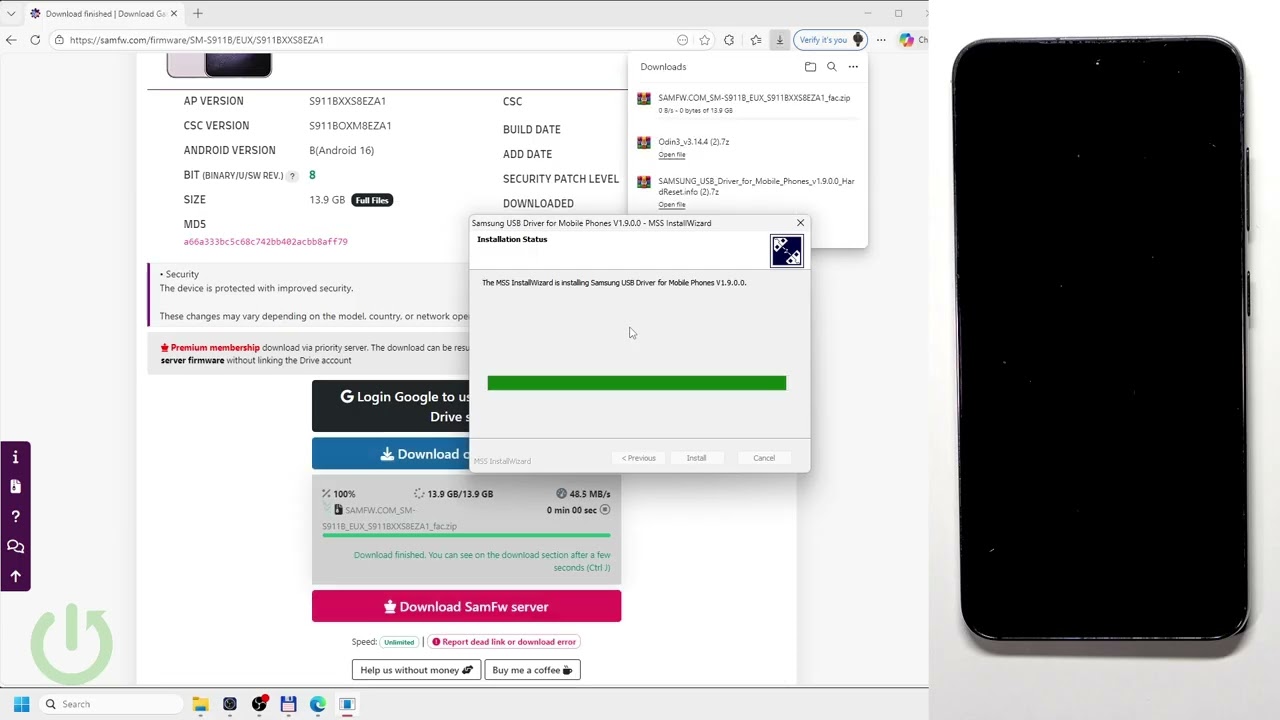
Task: Click Cancel in the MSS InstallWizard
Action: coord(764,458)
